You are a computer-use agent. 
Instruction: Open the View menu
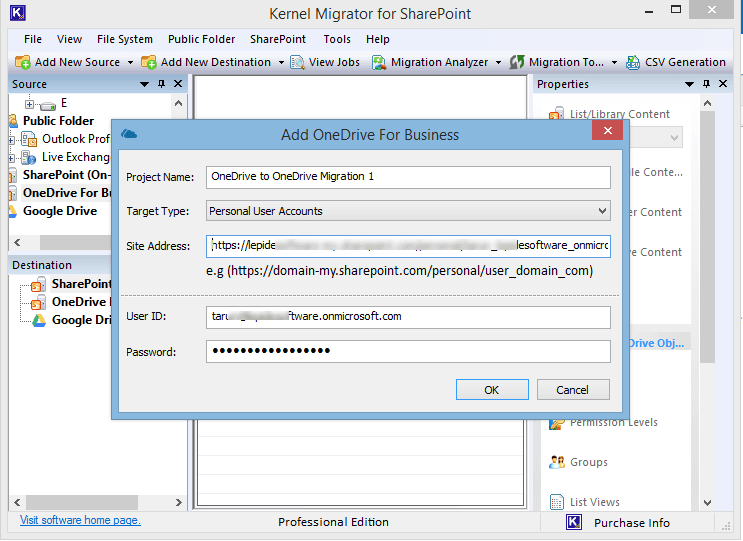[69, 39]
